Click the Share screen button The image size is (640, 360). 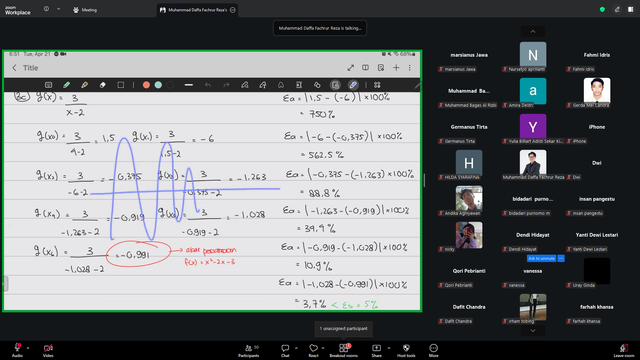376,350
